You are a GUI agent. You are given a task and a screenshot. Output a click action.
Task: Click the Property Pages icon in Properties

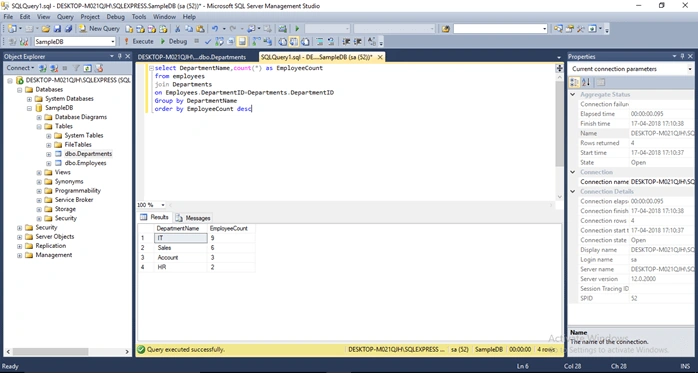[x=601, y=82]
